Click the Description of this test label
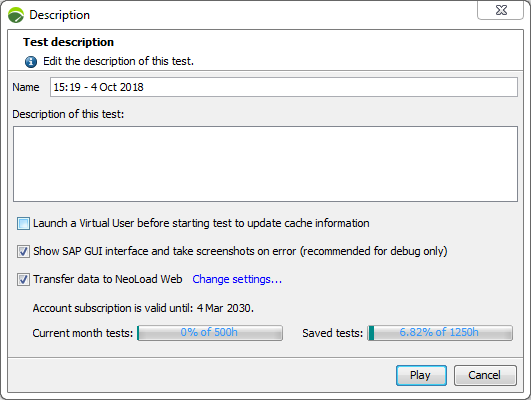531x400 pixels. [x=68, y=114]
